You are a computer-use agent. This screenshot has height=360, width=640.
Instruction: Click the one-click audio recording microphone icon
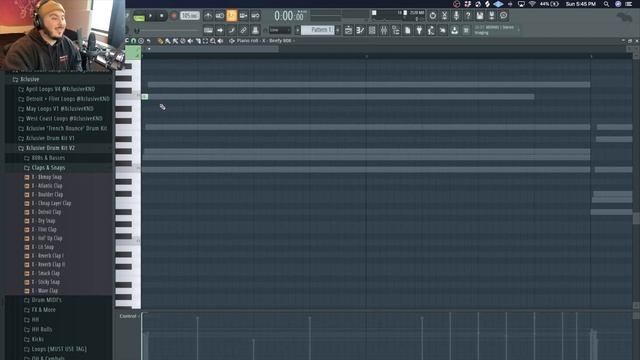click(x=456, y=16)
